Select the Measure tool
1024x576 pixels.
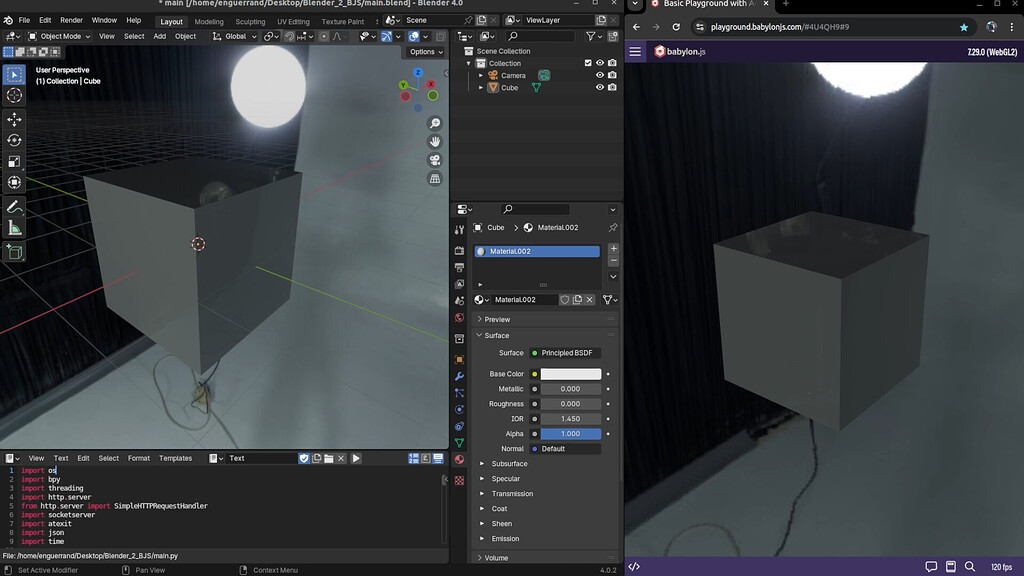pos(14,226)
